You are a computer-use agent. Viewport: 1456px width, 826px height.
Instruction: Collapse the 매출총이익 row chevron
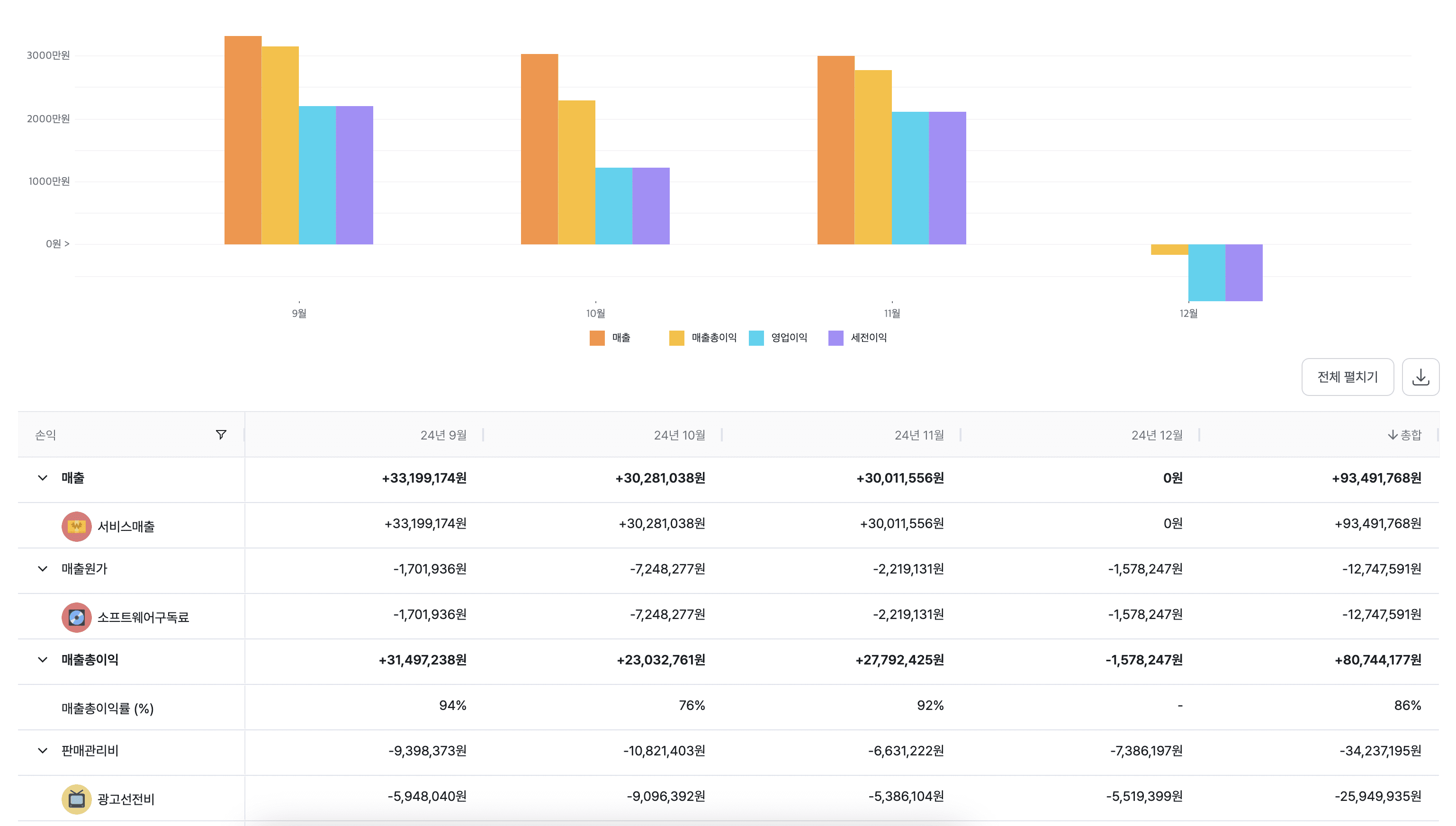[43, 660]
